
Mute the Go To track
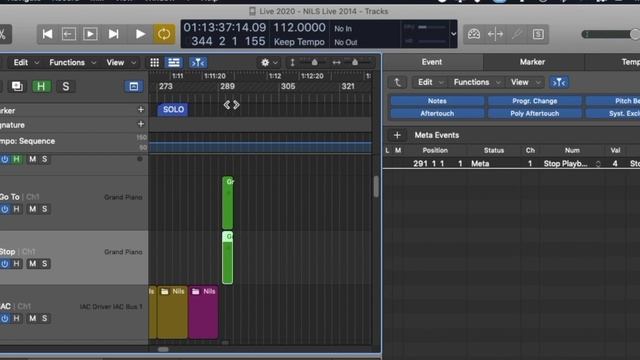(32, 209)
